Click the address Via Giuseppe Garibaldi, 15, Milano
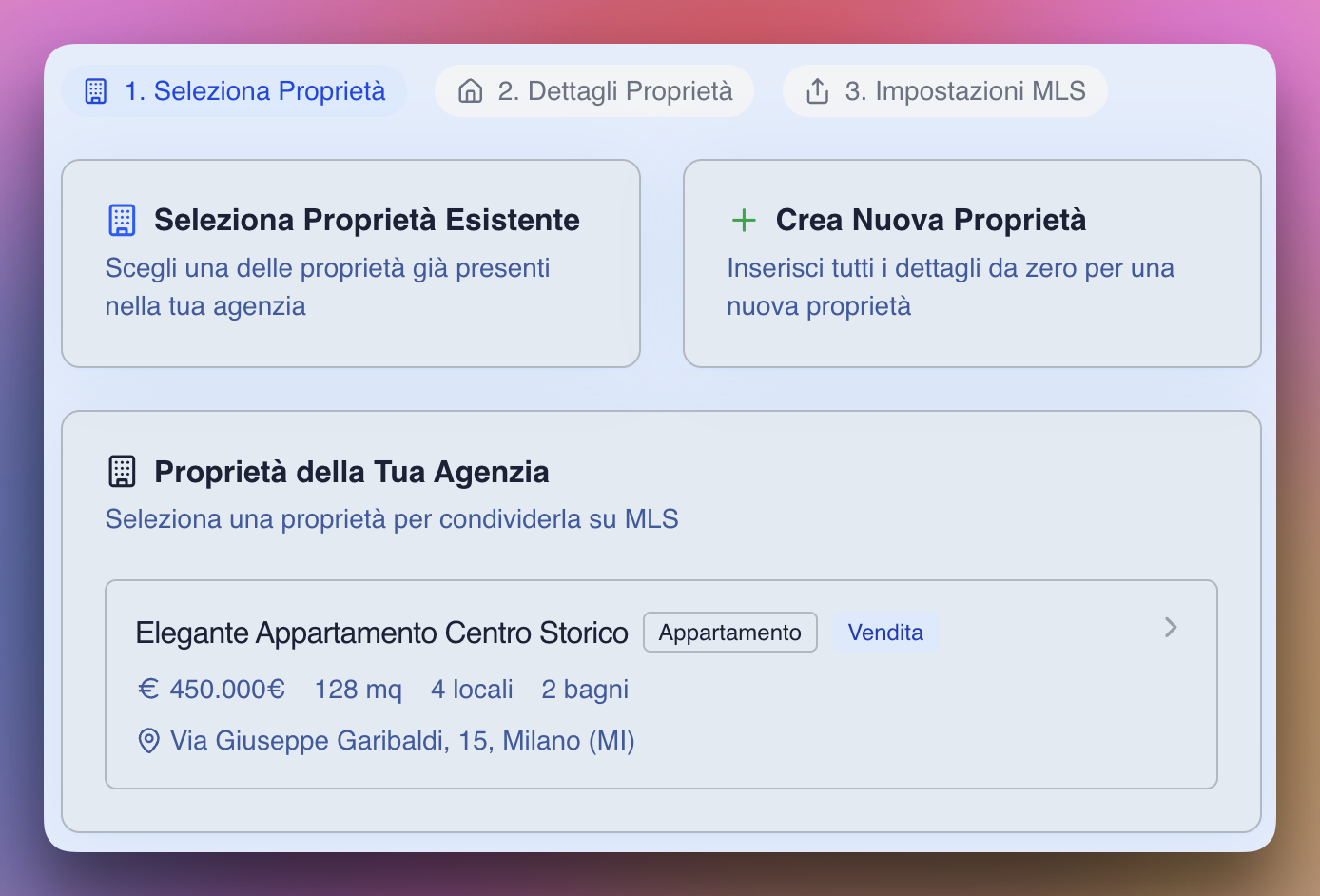The image size is (1320, 896). click(401, 740)
